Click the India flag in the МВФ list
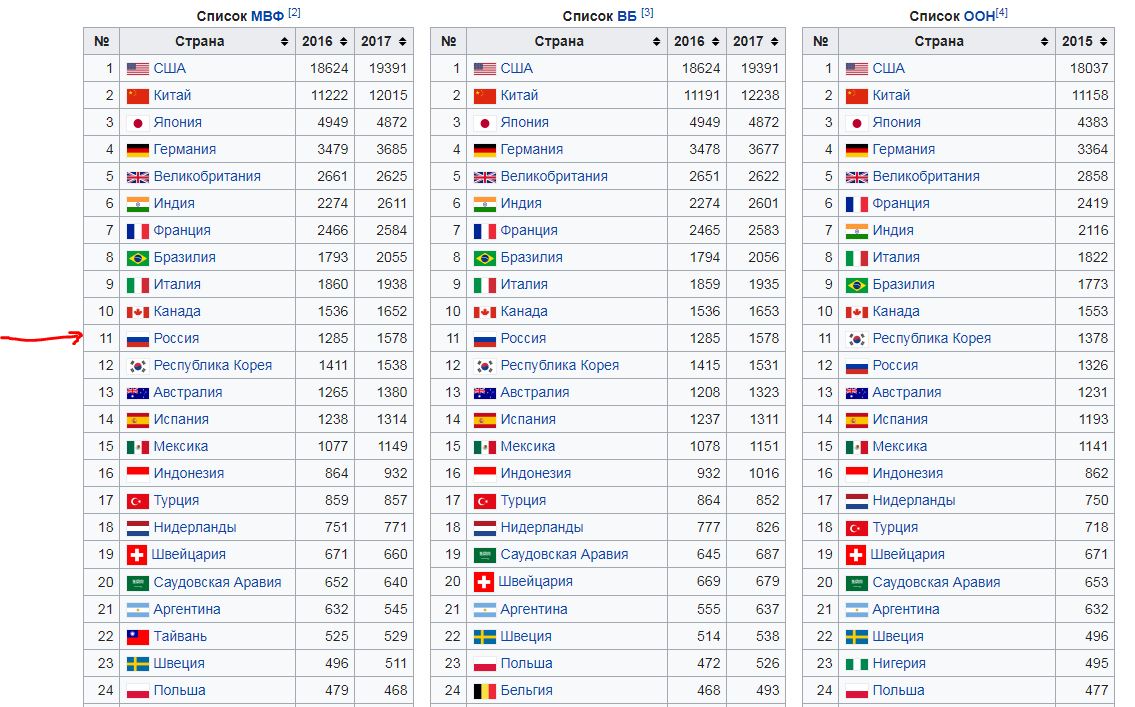Viewport: 1135px width, 707px height. [x=138, y=204]
